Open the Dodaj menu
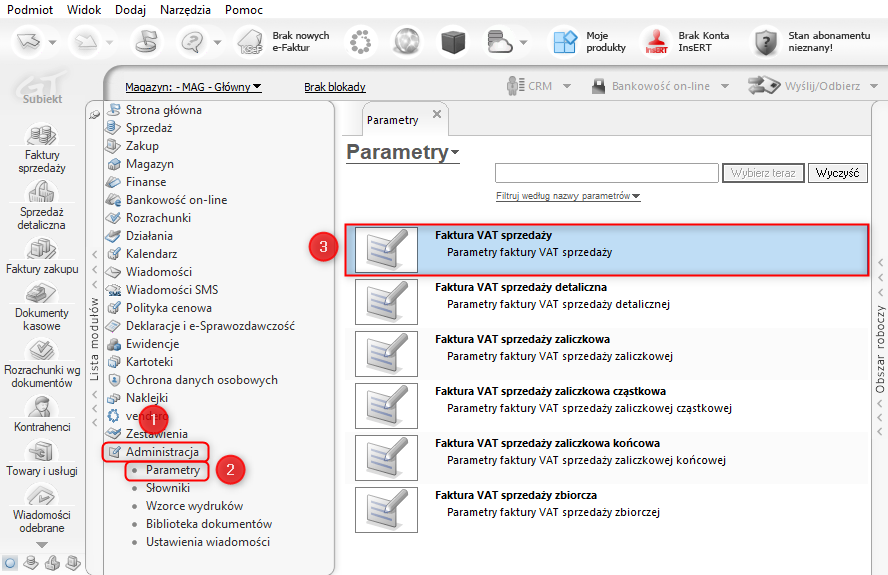Screen dimensions: 888x575 point(130,10)
